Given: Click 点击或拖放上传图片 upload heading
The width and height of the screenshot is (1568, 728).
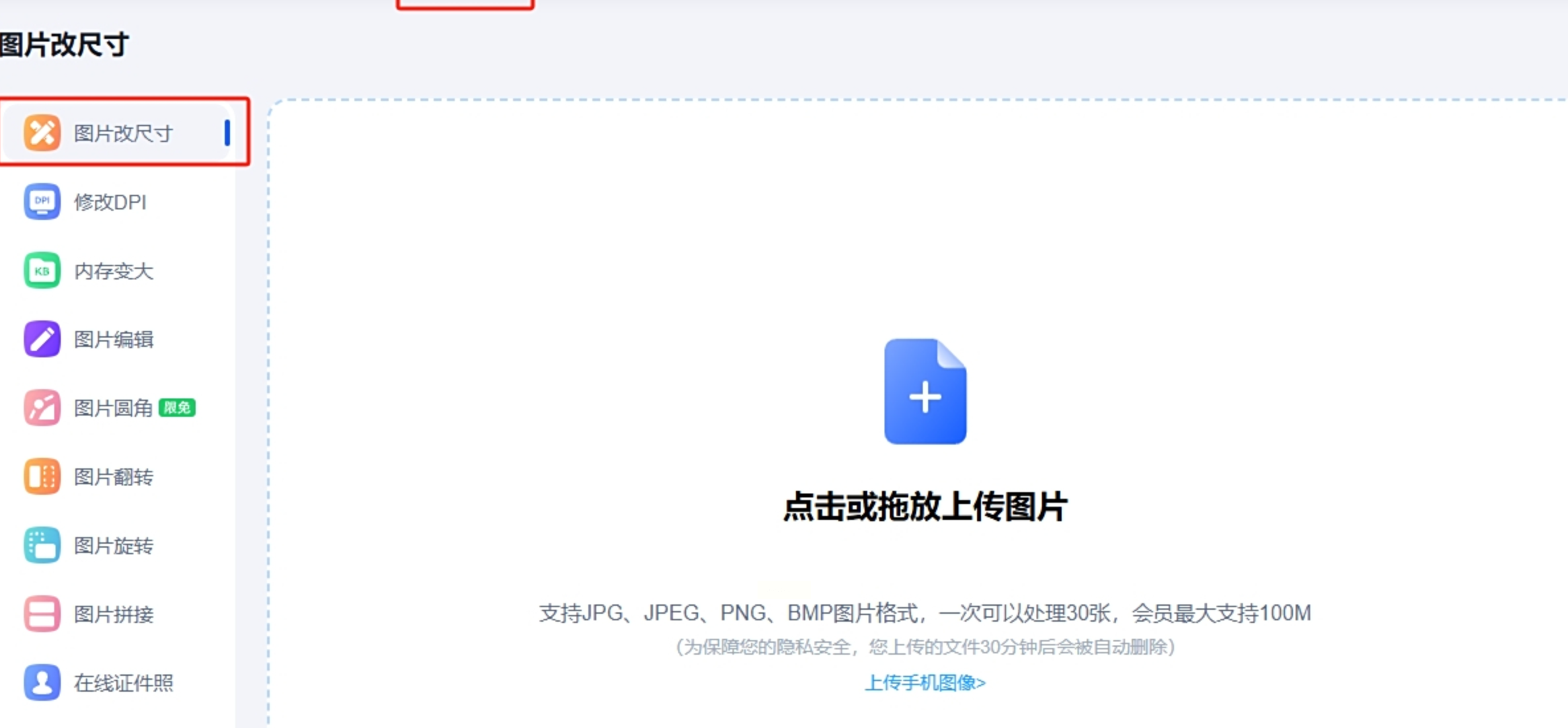Looking at the screenshot, I should [925, 507].
